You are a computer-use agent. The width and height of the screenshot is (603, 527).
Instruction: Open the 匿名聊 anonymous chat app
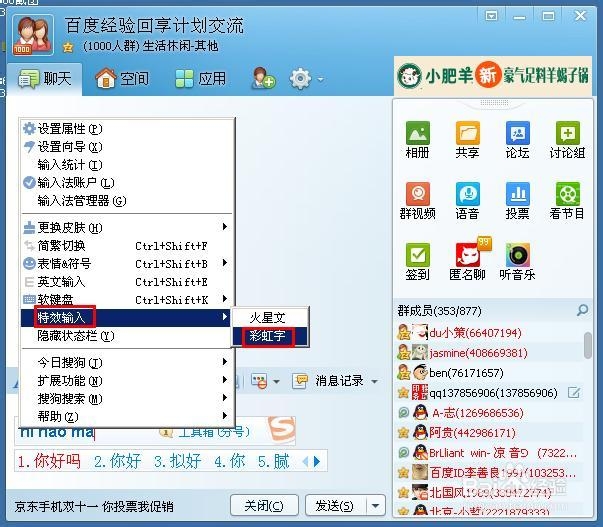tap(467, 262)
